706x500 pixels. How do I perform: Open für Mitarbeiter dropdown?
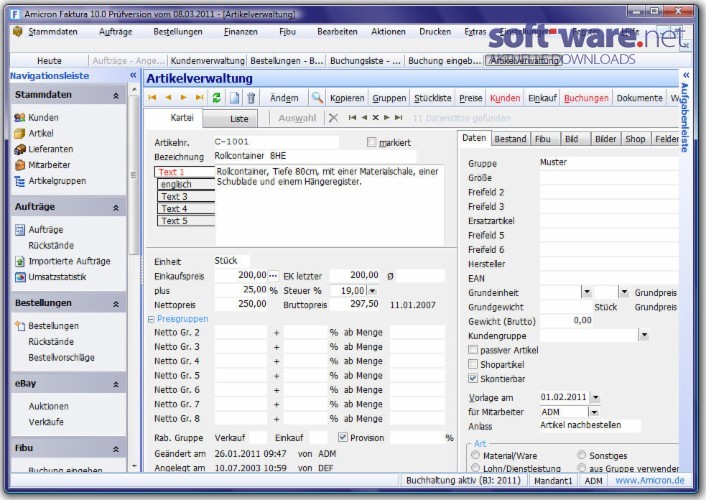coord(594,412)
